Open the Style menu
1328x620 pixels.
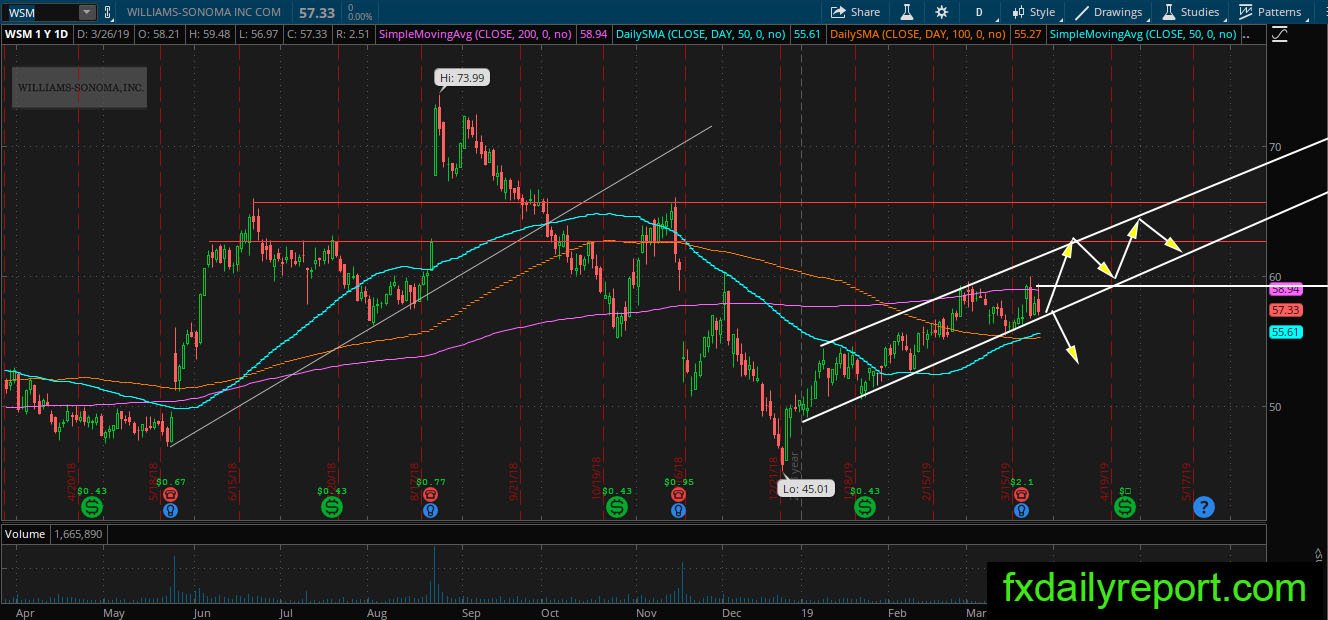1033,12
